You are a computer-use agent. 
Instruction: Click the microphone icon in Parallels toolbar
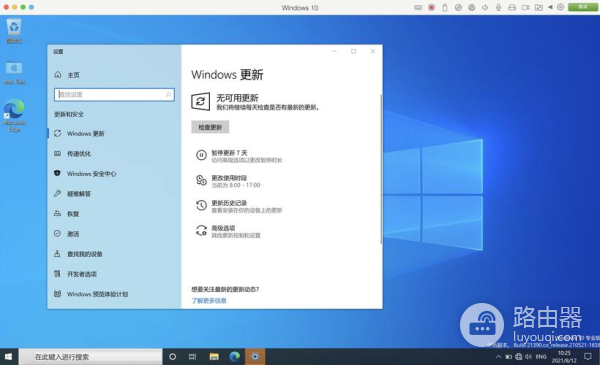[x=498, y=7]
